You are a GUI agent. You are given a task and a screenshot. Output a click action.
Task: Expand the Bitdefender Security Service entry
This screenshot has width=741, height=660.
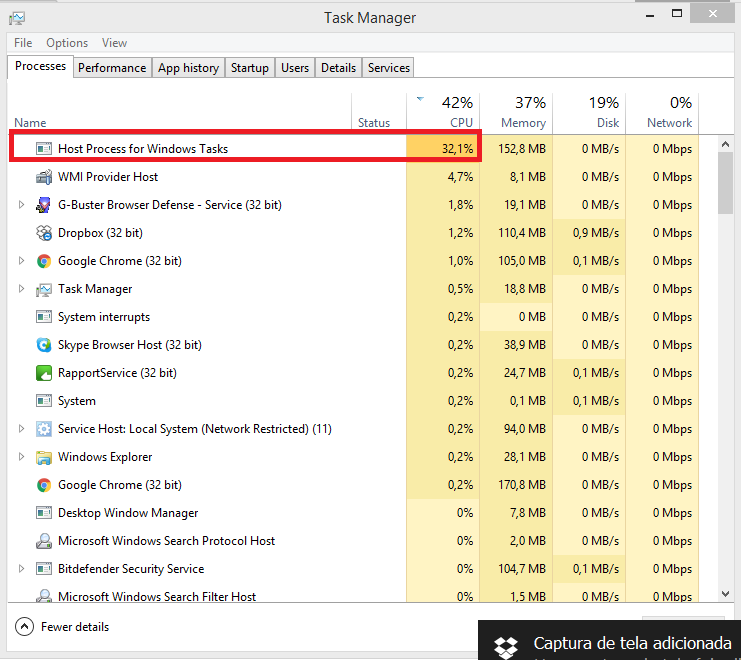21,569
